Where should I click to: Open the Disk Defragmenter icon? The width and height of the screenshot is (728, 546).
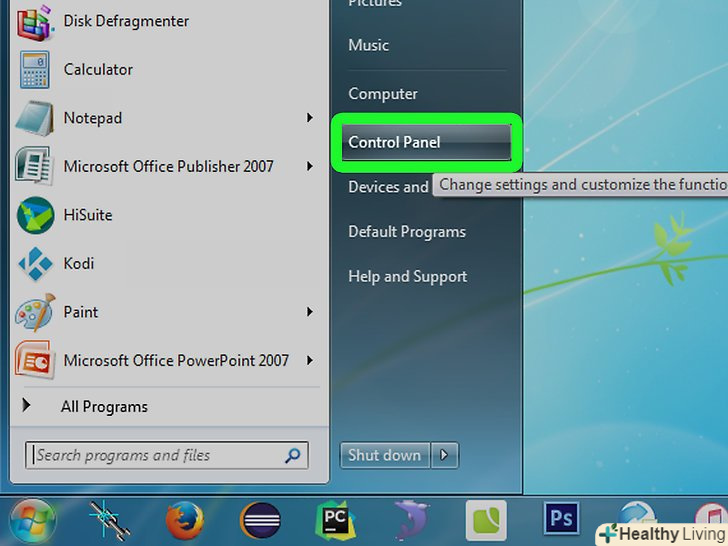[34, 22]
